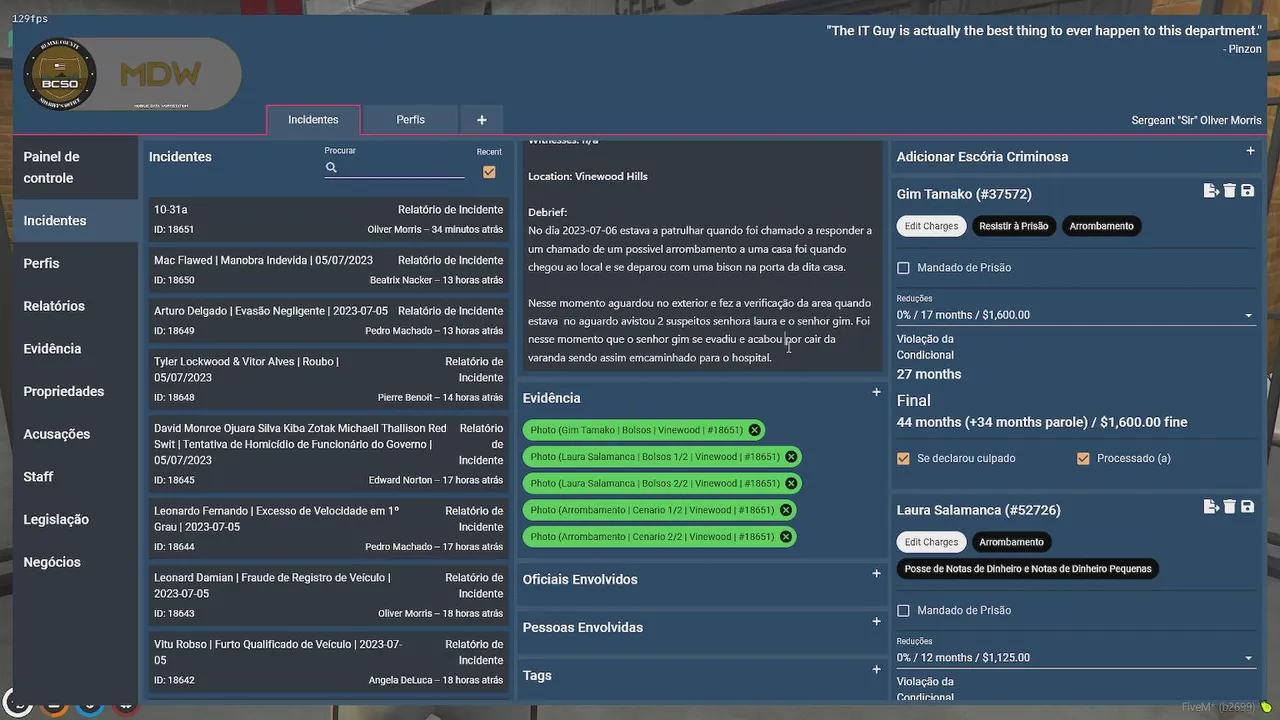This screenshot has width=1280, height=720.
Task: Add an officer with the Oficiais Envolvidos plus
Action: pyautogui.click(x=876, y=573)
